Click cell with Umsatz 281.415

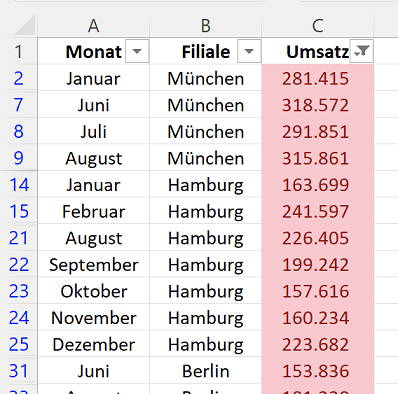point(318,78)
